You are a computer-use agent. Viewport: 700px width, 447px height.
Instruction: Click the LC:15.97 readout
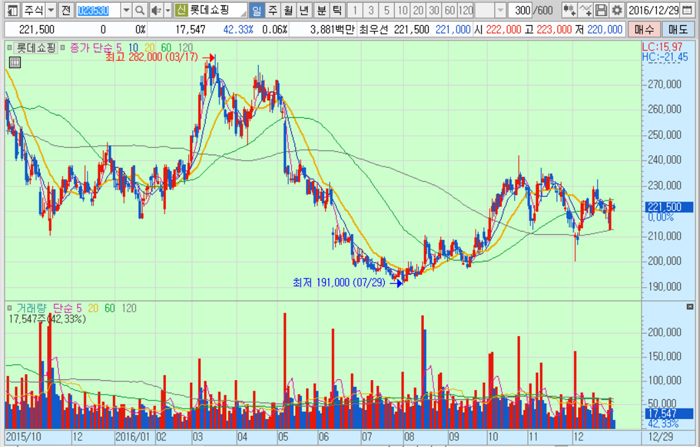pos(662,47)
